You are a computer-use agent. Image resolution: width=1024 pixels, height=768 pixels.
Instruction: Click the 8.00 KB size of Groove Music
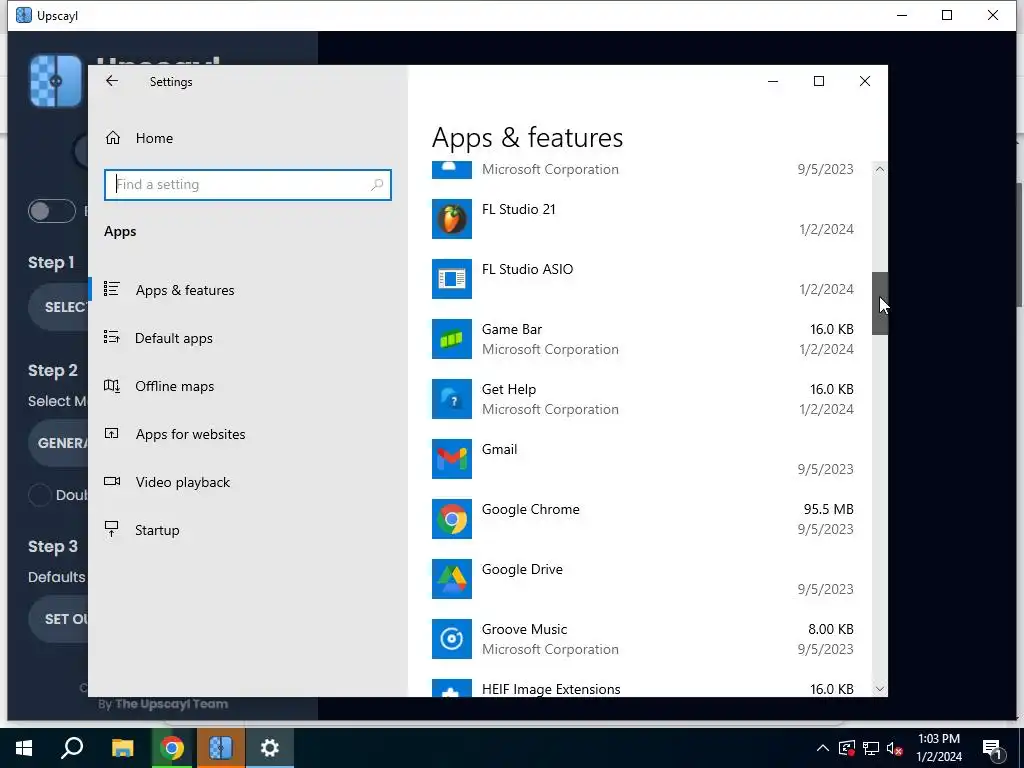(831, 630)
